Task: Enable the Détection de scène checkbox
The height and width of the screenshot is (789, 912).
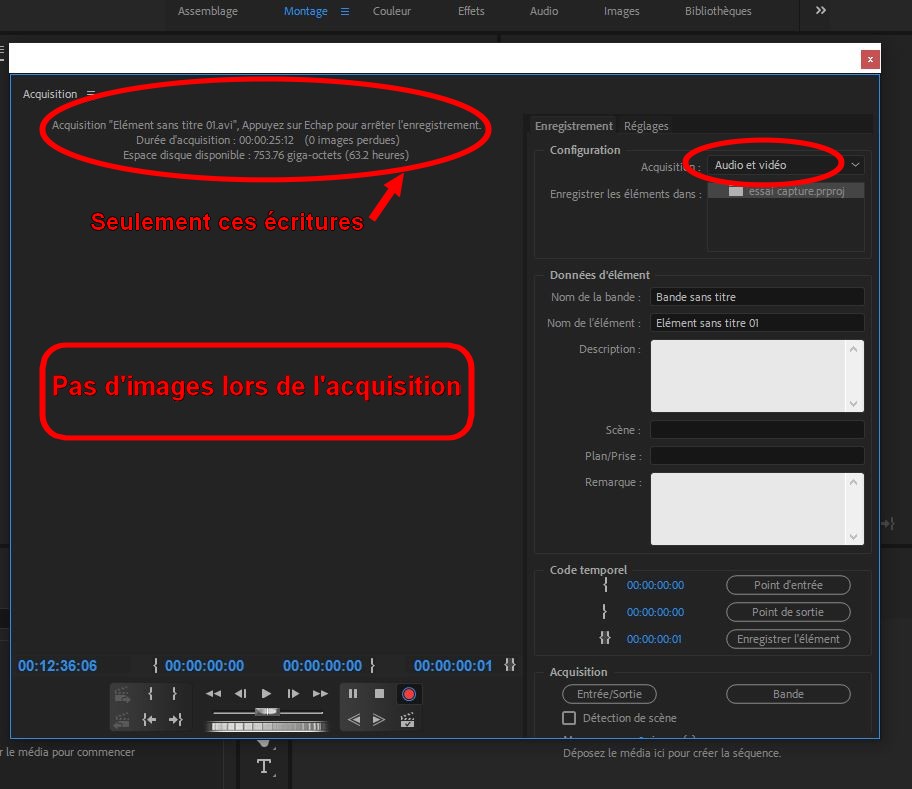Action: click(569, 718)
